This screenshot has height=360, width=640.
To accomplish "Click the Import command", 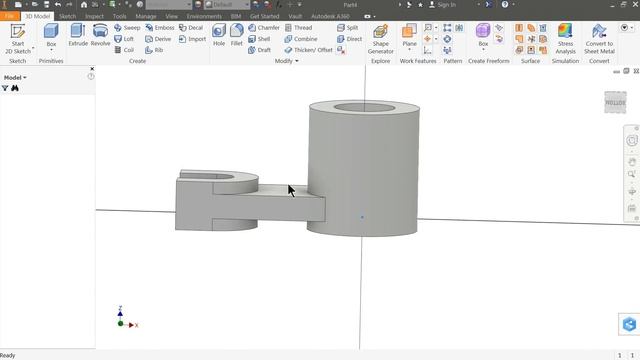I will (192, 39).
